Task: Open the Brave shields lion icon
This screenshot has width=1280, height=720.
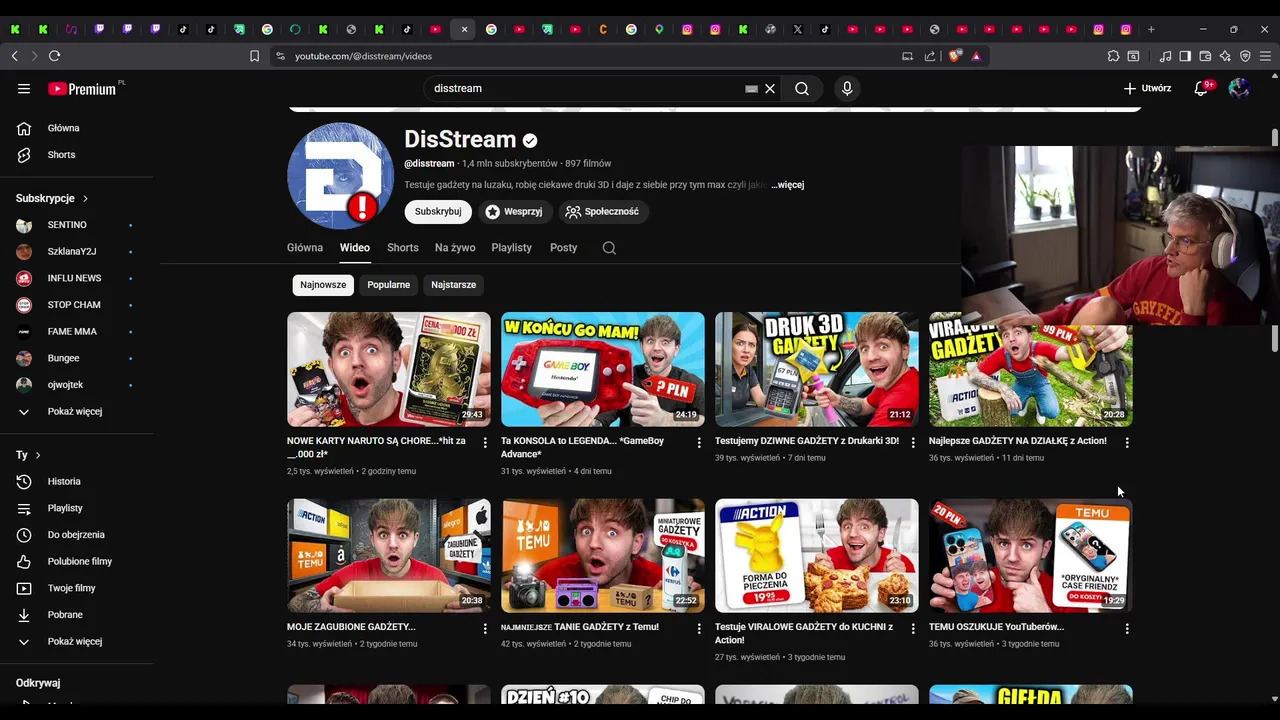Action: pos(955,56)
